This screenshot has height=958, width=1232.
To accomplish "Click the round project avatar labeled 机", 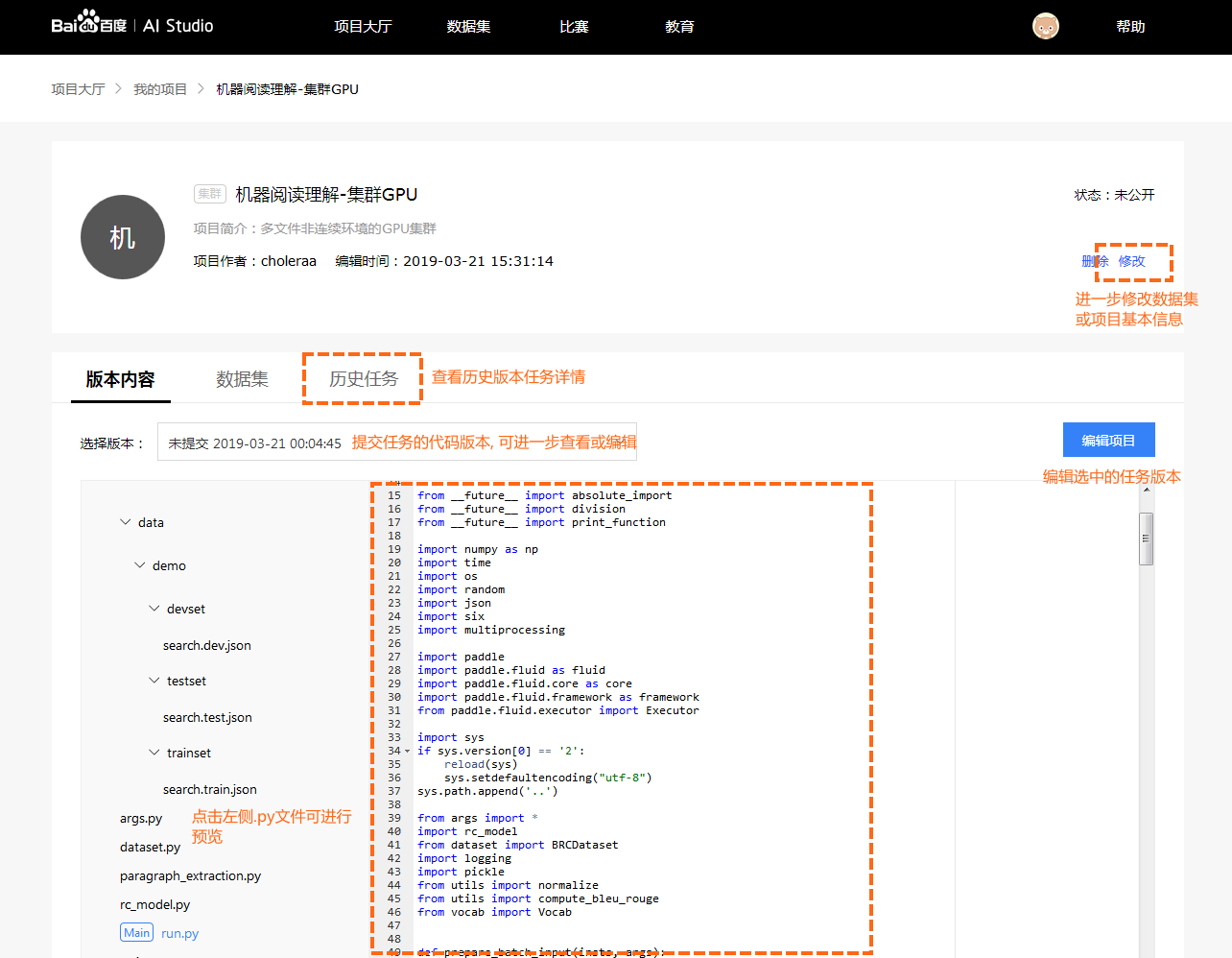I will click(123, 237).
